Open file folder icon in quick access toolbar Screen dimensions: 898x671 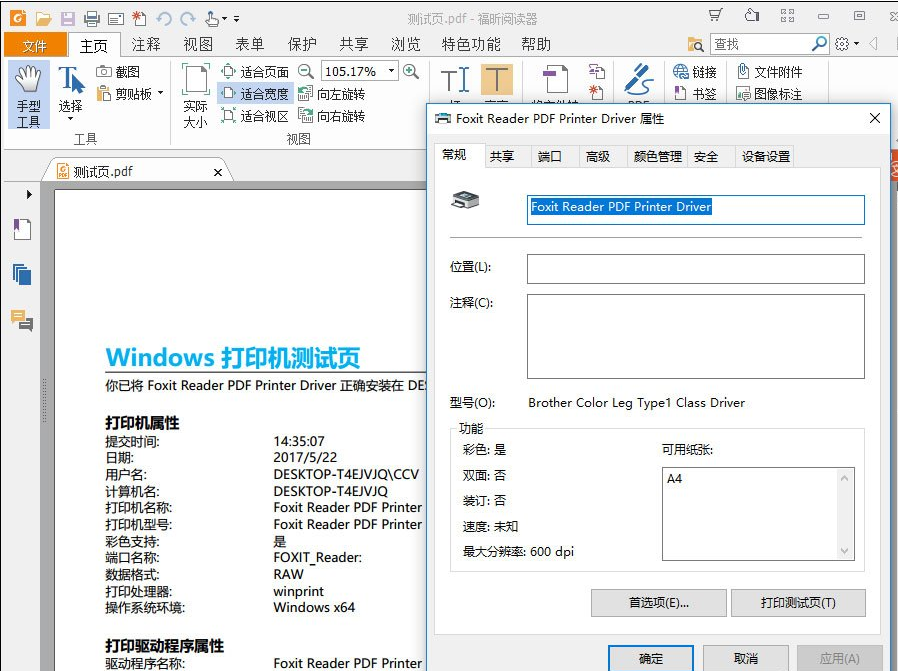coord(44,19)
